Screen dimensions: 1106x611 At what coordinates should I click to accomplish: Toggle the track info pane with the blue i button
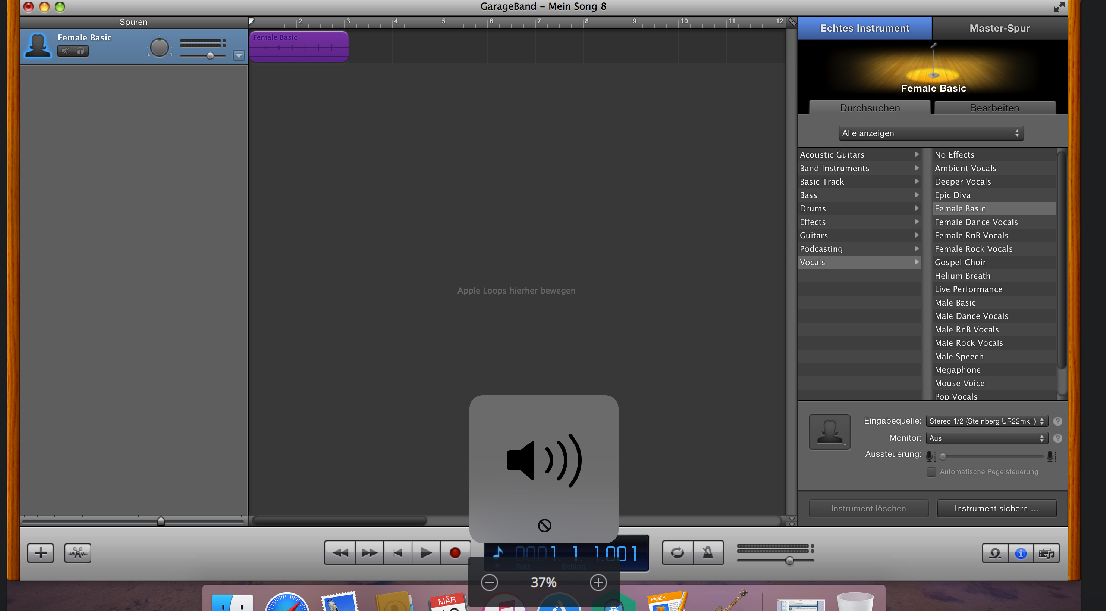click(x=1021, y=553)
